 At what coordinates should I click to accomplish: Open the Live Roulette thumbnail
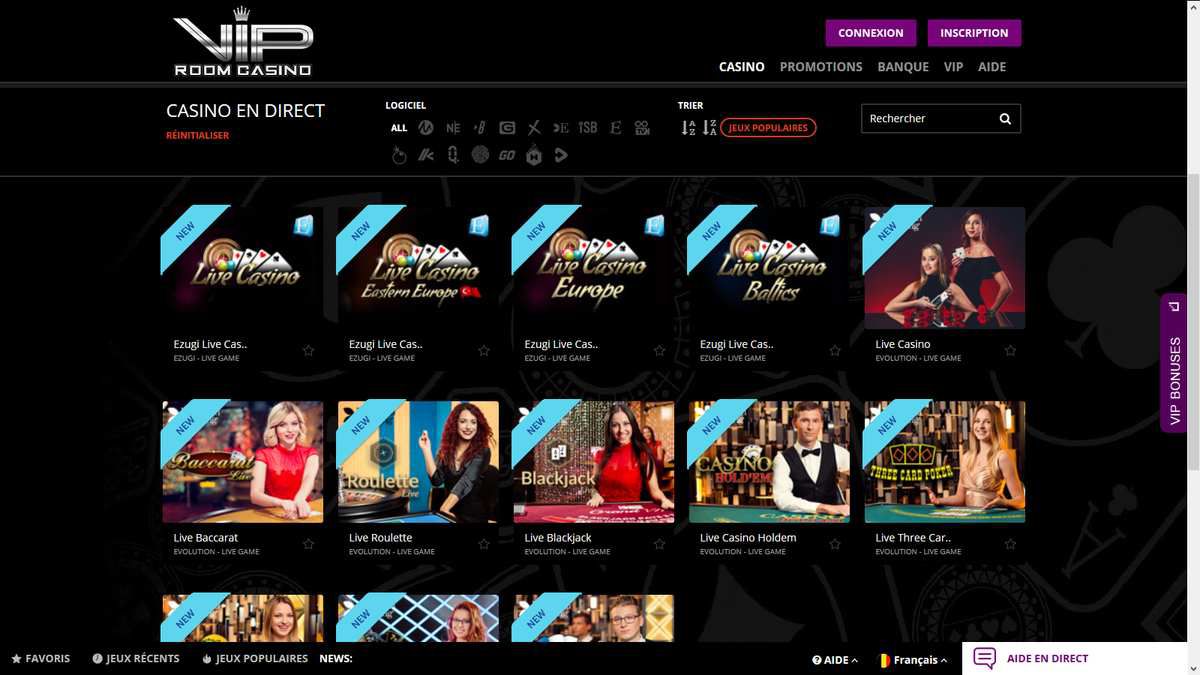tap(418, 462)
